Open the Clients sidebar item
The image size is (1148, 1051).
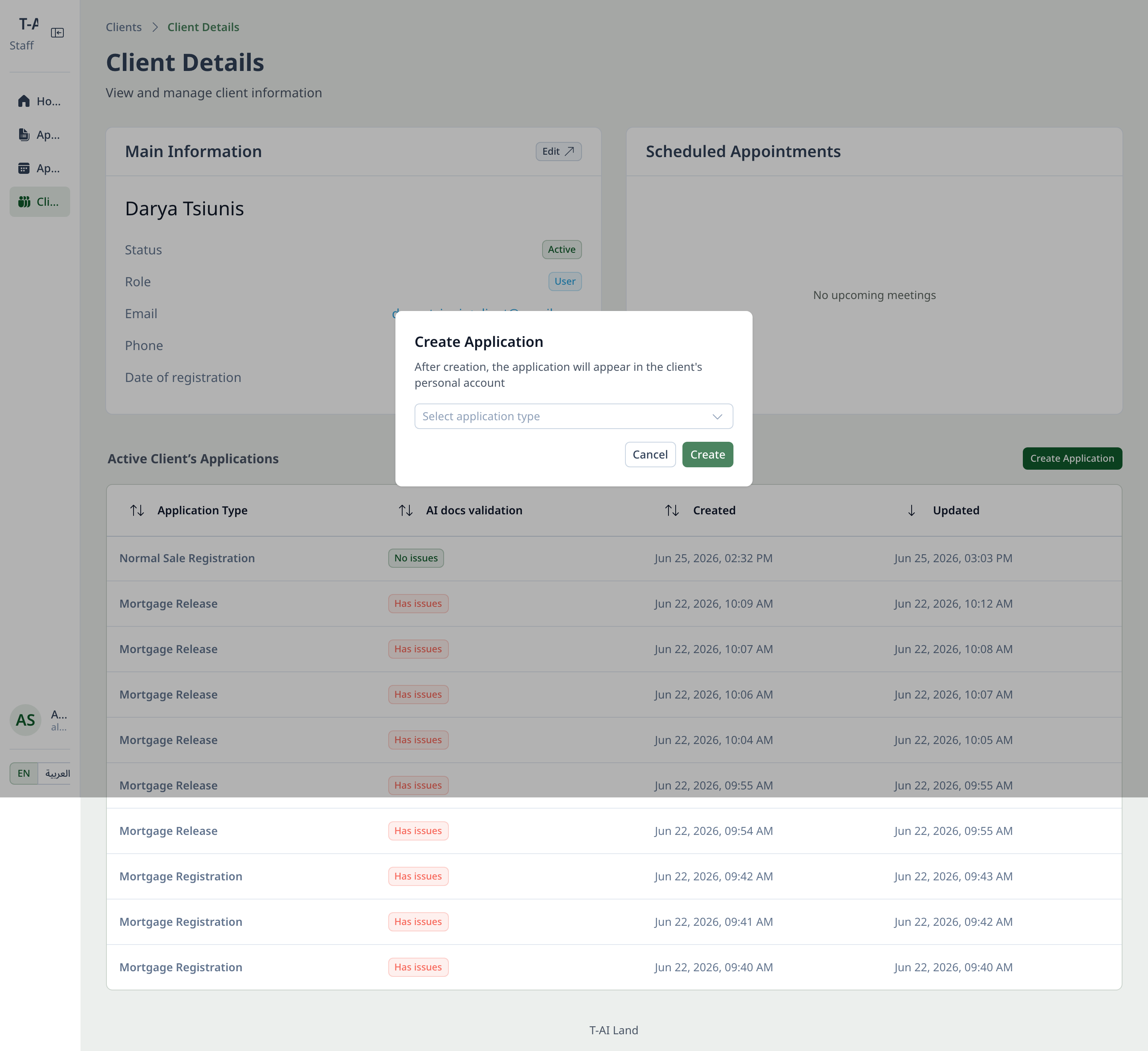click(39, 202)
